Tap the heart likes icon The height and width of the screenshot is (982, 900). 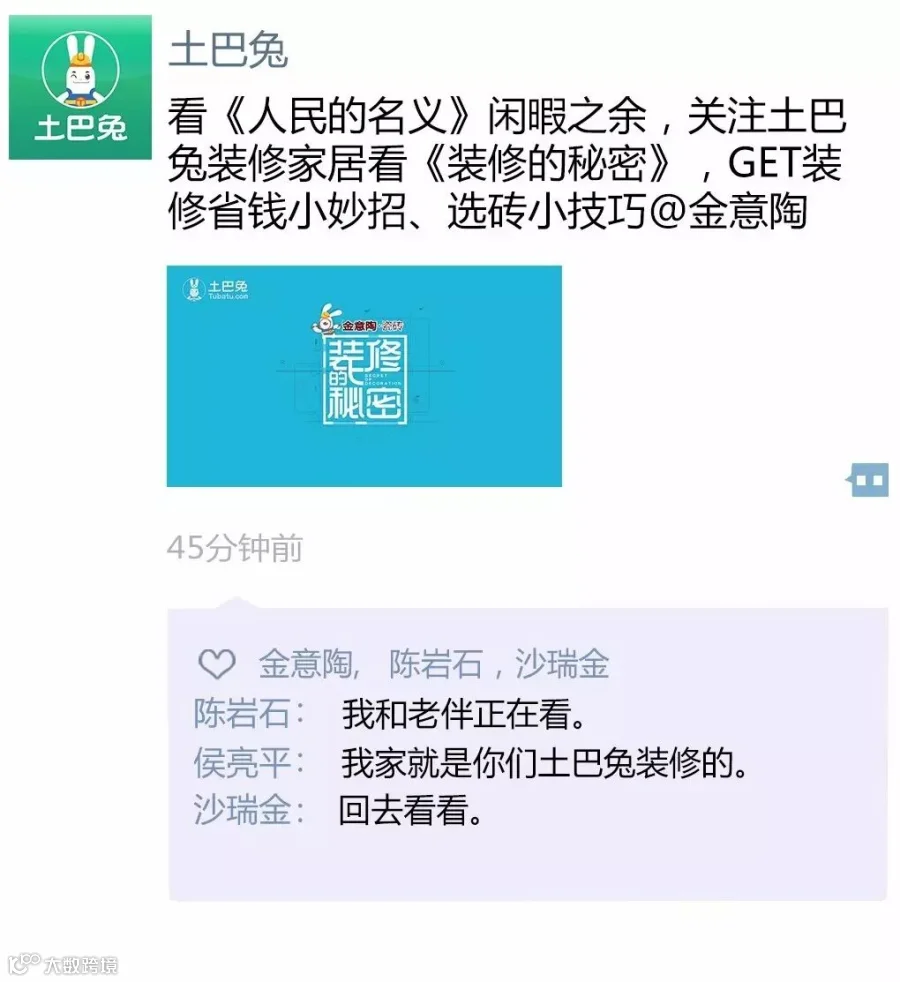pos(217,664)
